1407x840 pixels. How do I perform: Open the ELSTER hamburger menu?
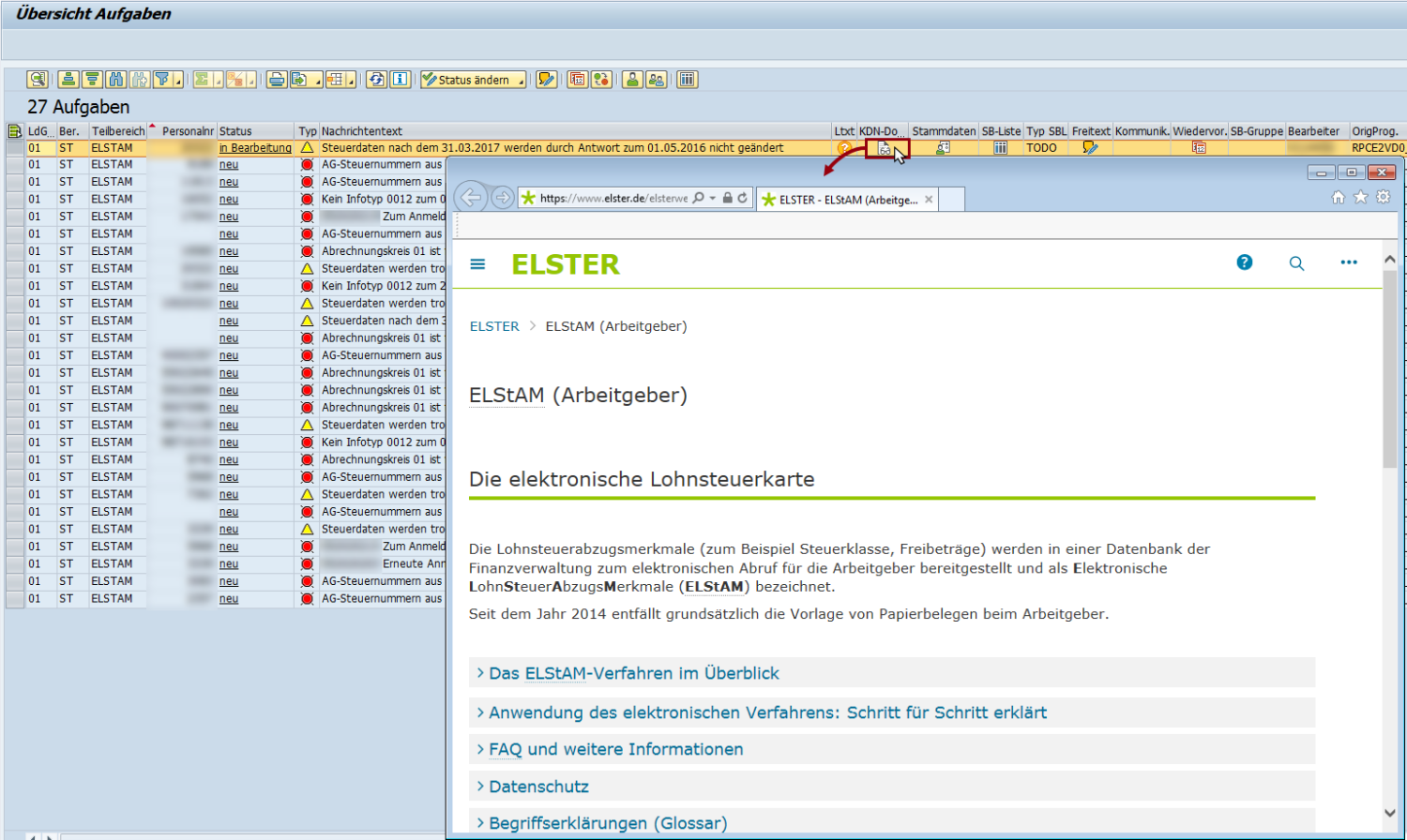tap(477, 264)
